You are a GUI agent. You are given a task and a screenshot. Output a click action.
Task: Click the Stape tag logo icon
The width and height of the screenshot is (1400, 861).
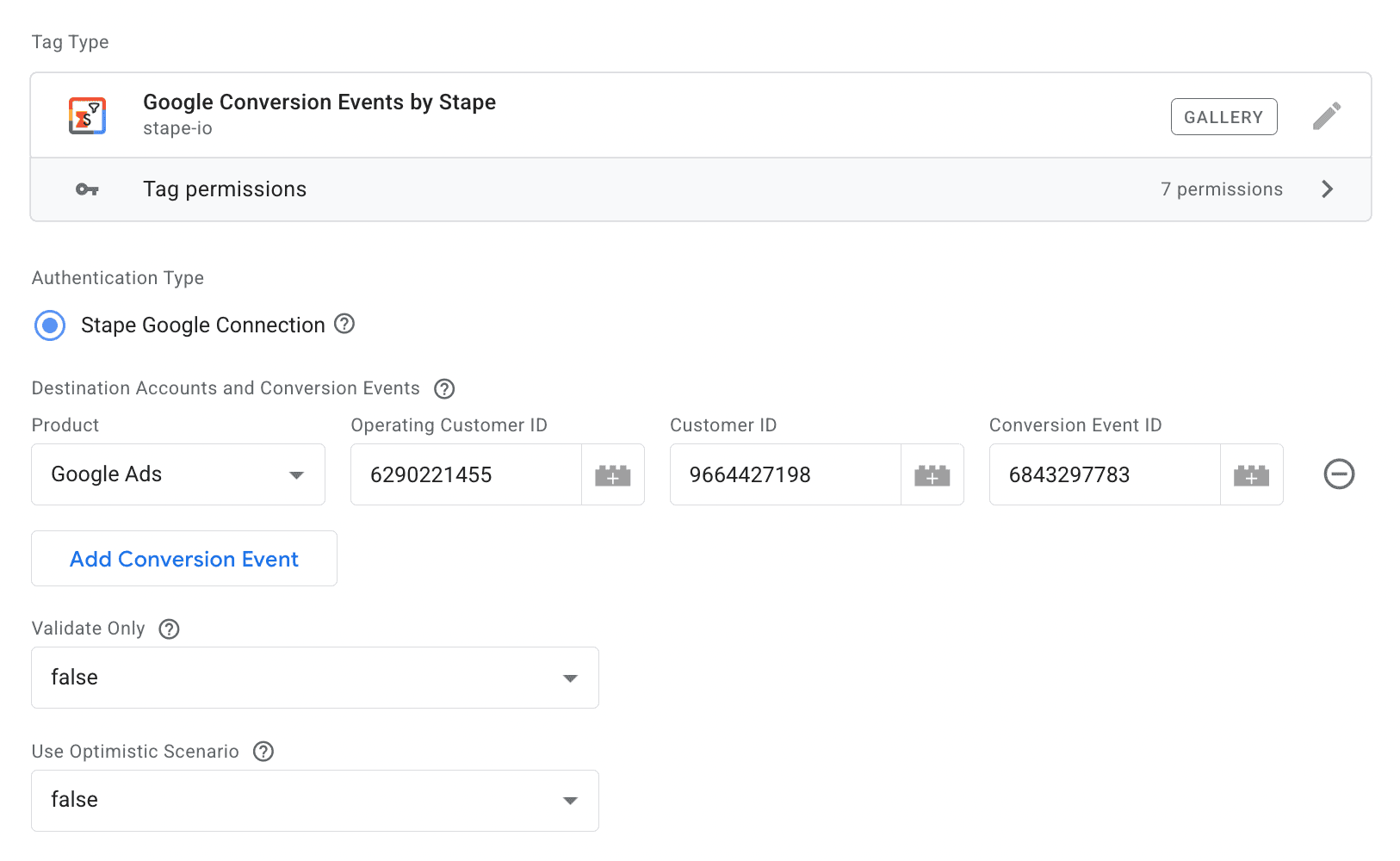[87, 115]
